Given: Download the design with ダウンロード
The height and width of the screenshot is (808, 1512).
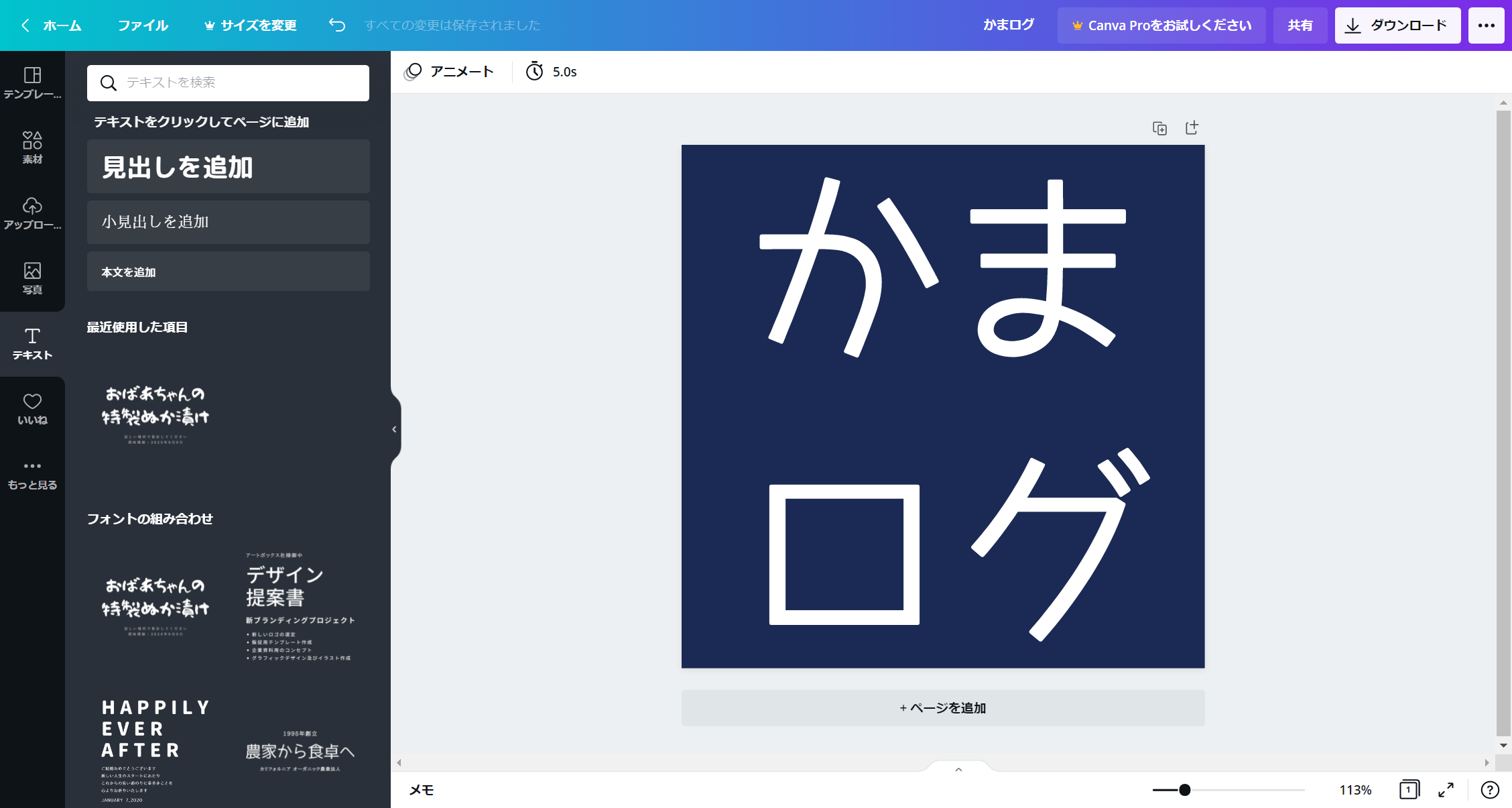Looking at the screenshot, I should click(1397, 25).
